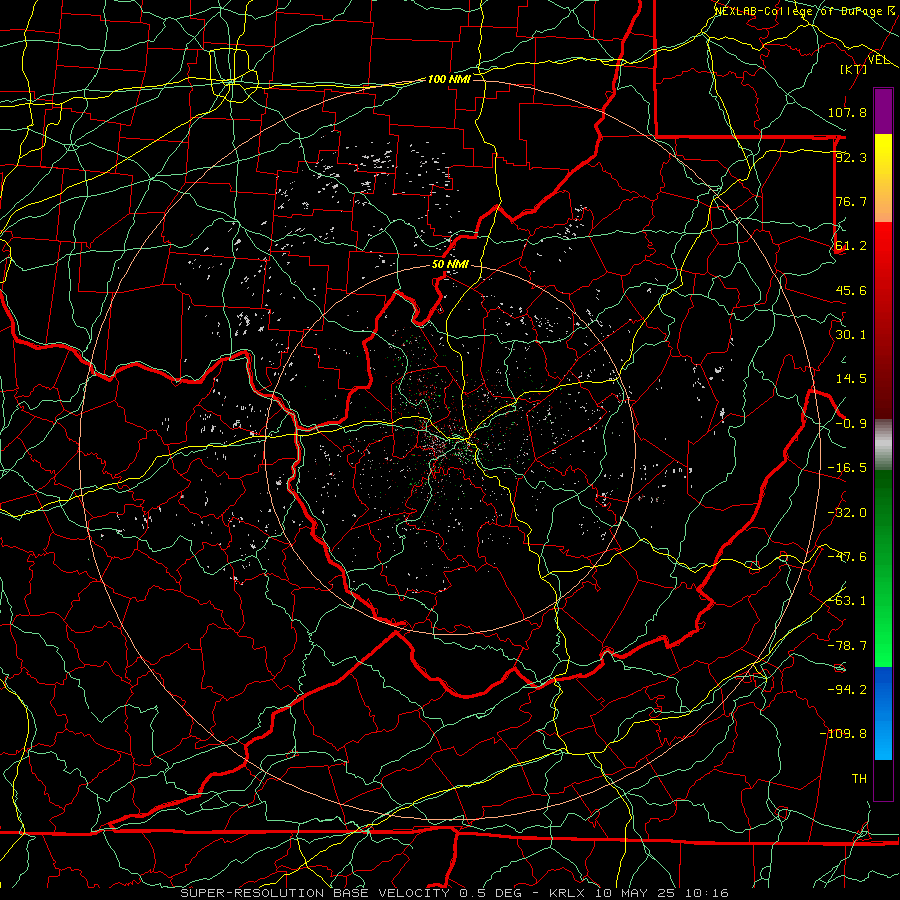Click the 30.1 velocity scale value

click(x=851, y=335)
